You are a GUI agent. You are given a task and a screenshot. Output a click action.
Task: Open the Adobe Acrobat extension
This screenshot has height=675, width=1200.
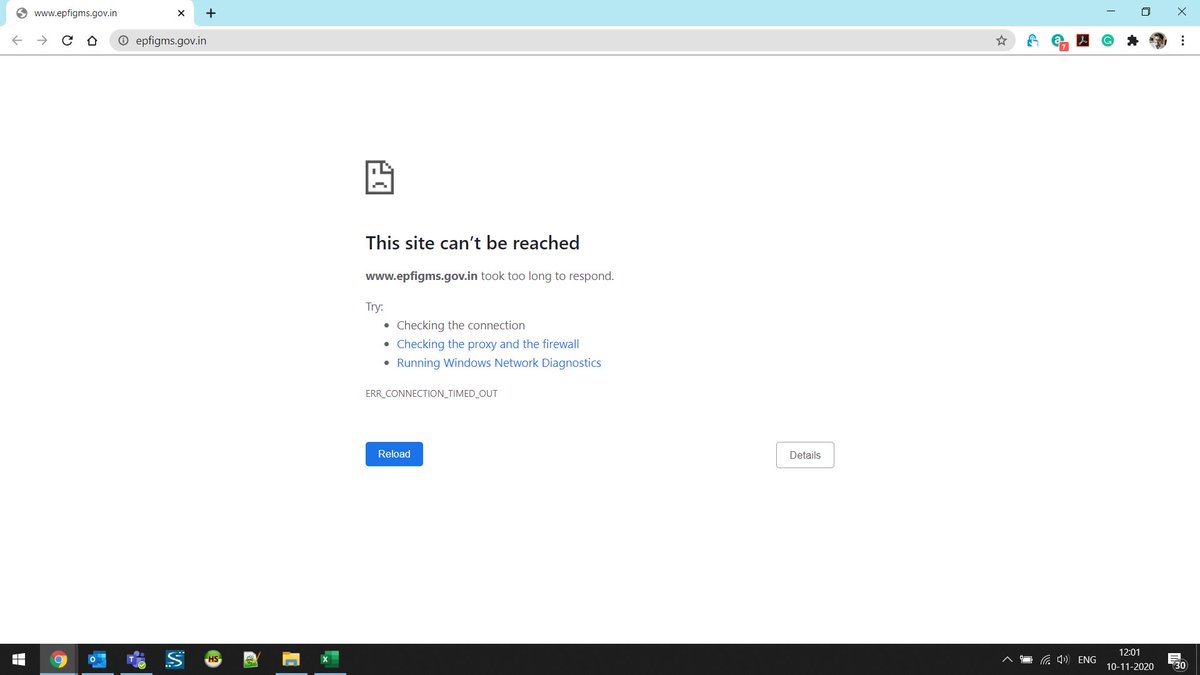(x=1082, y=41)
